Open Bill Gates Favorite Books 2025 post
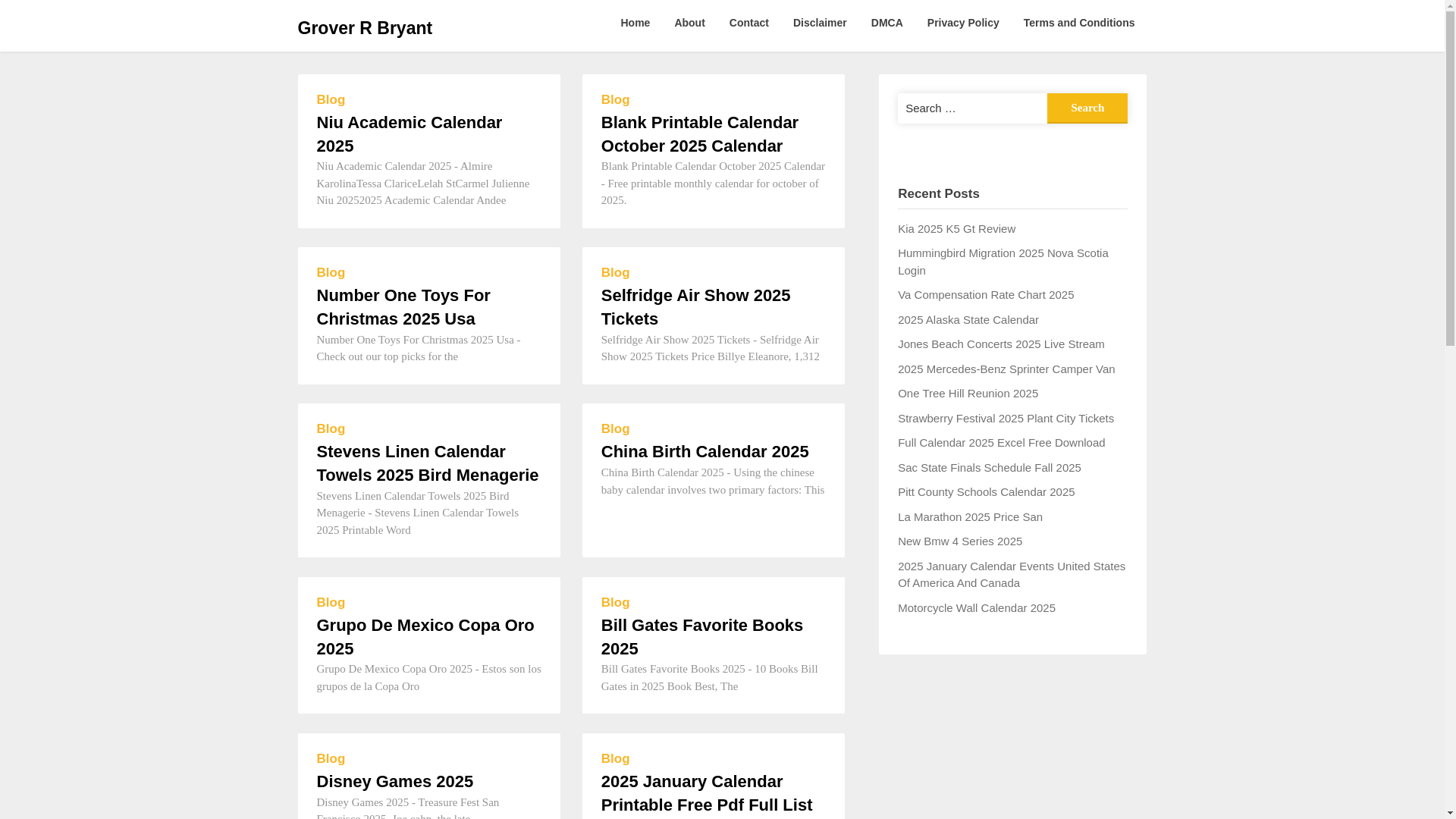The height and width of the screenshot is (819, 1456). 702,637
